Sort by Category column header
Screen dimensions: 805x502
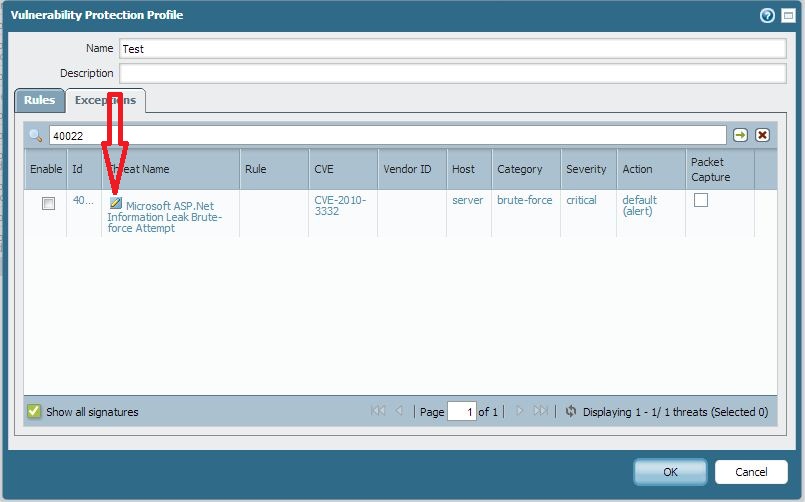coord(526,169)
